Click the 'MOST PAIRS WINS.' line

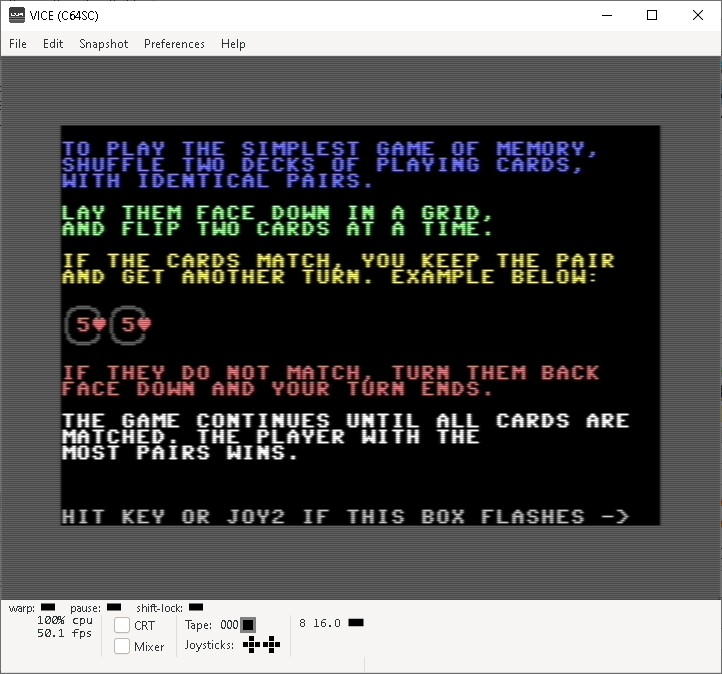click(x=180, y=453)
